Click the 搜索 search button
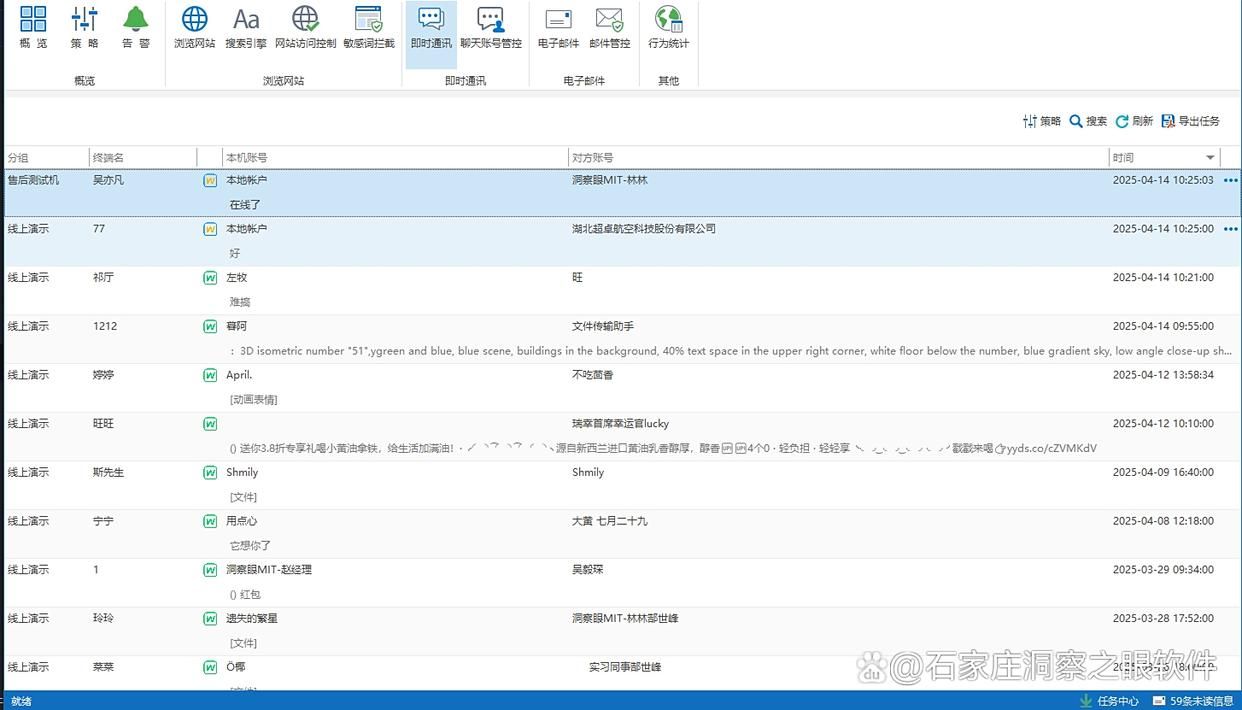The image size is (1242, 710). click(x=1088, y=121)
